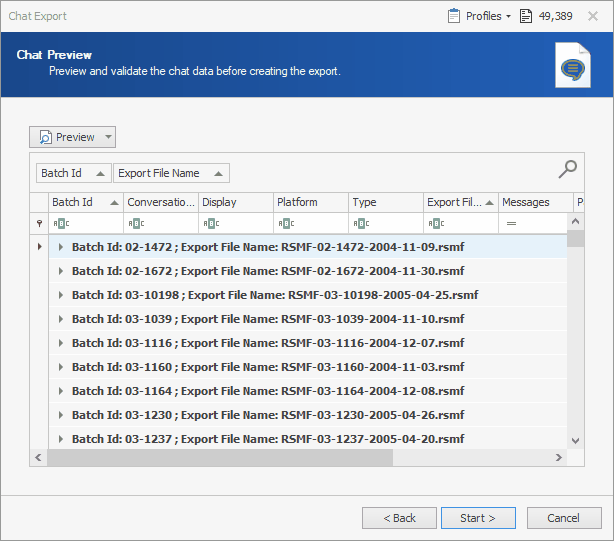The image size is (614, 541).
Task: Click the horizontal scrollbar right arrow
Action: (559, 457)
